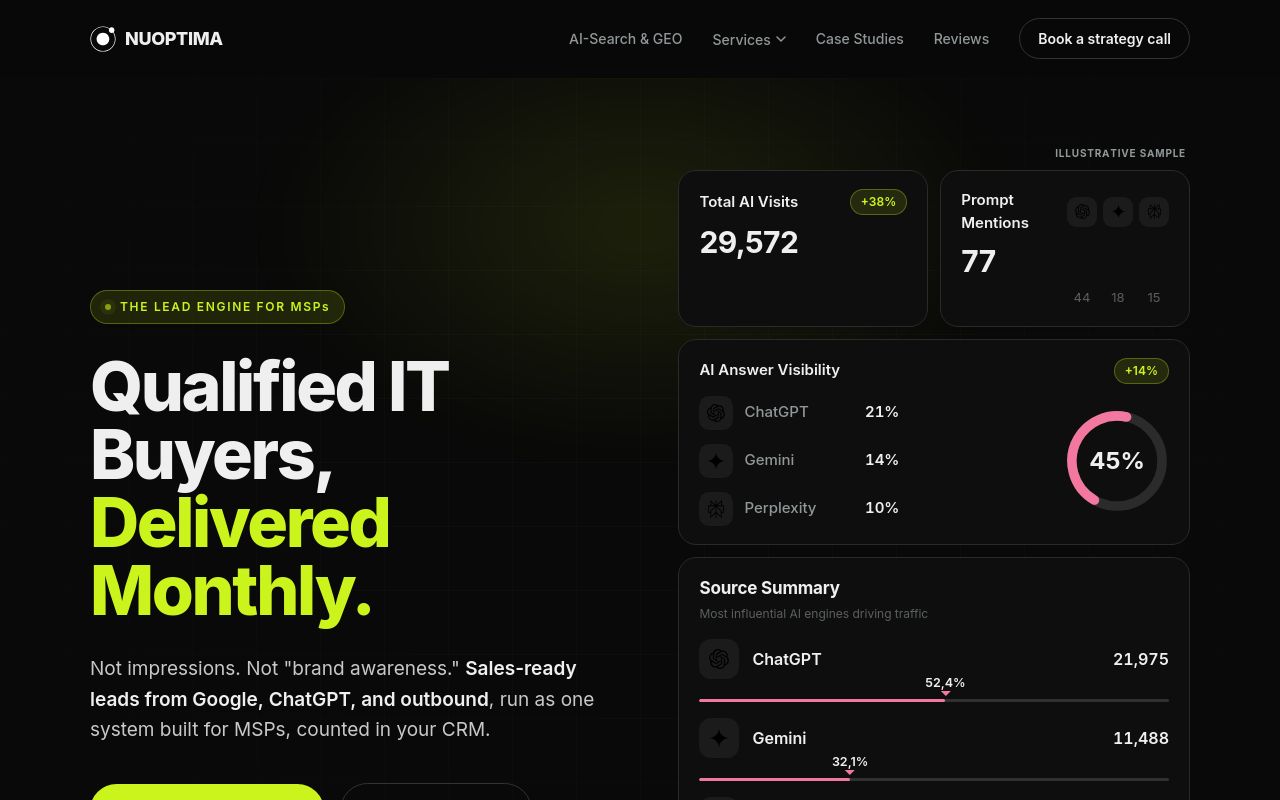1280x800 pixels.
Task: Click the 45% donut progress ring
Action: (1117, 461)
